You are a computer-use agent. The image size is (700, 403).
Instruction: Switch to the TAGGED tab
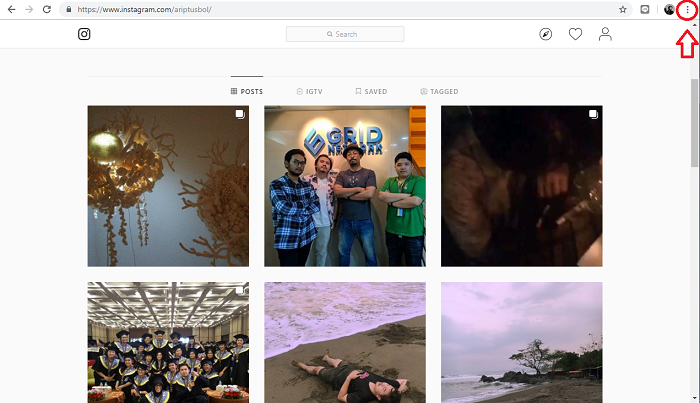[439, 91]
